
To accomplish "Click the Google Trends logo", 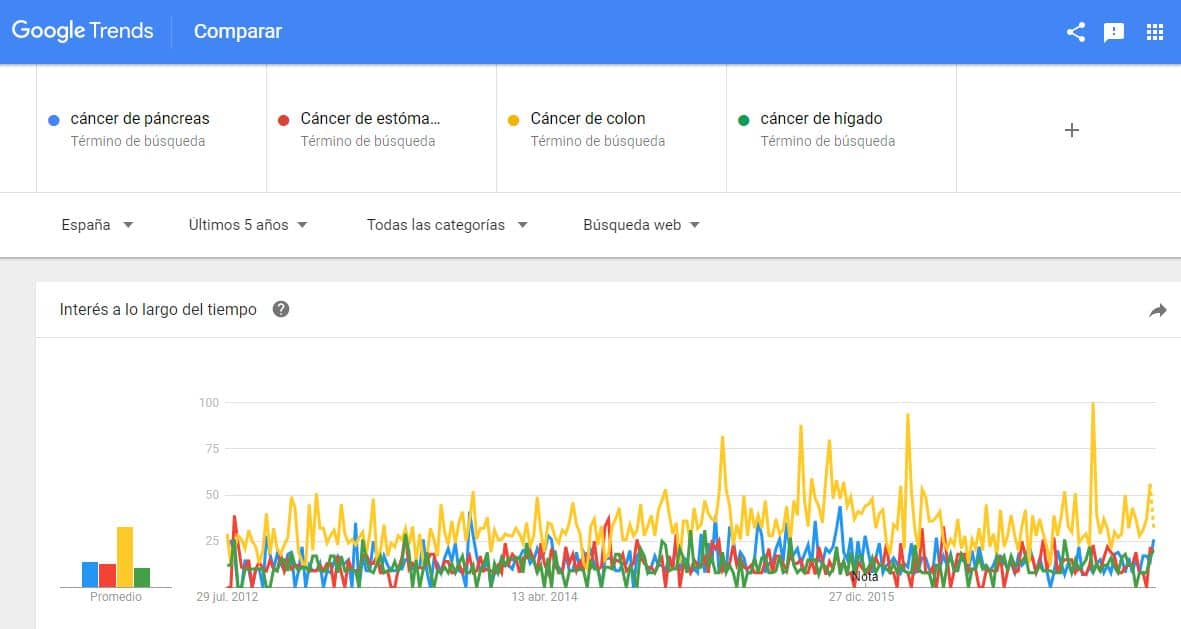I will tap(83, 30).
